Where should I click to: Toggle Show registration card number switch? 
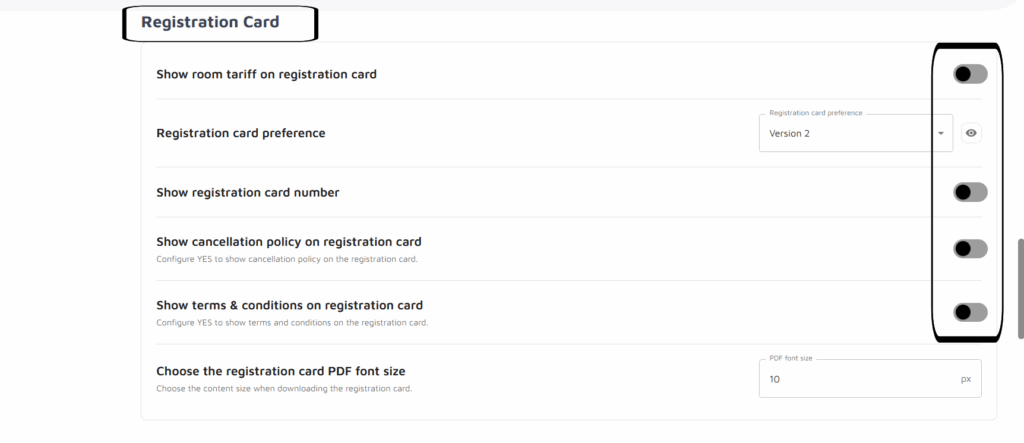969,192
